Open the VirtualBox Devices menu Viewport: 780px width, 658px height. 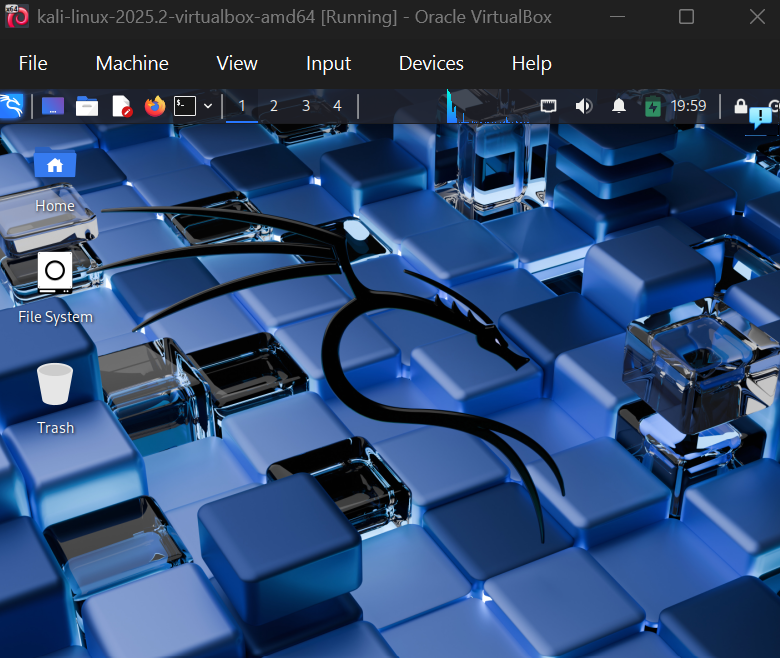(431, 63)
